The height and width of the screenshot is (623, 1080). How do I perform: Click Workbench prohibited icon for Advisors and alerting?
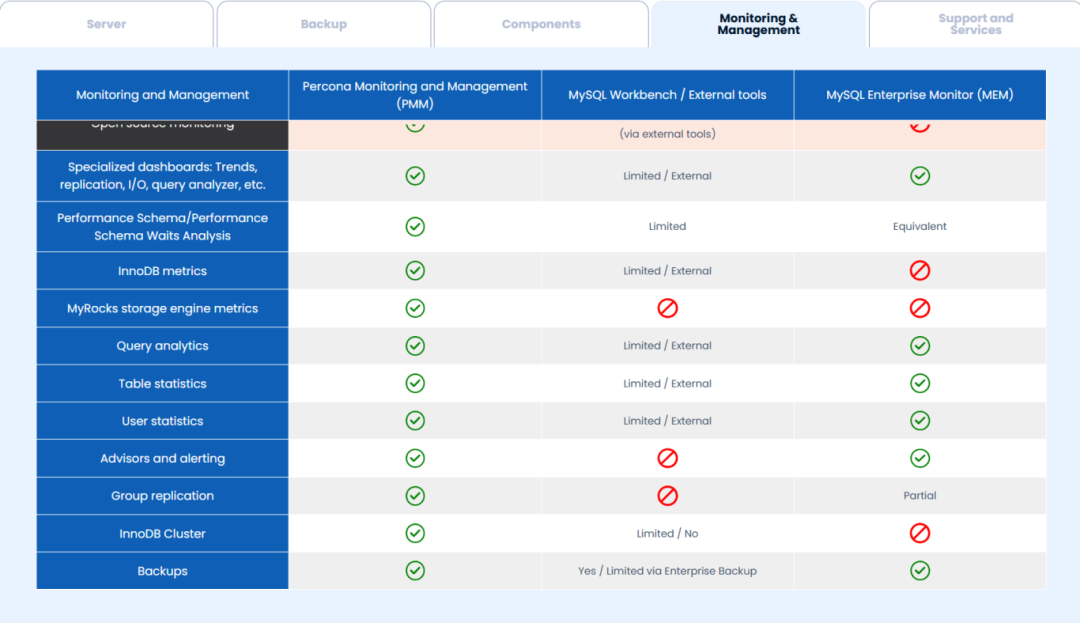[667, 458]
